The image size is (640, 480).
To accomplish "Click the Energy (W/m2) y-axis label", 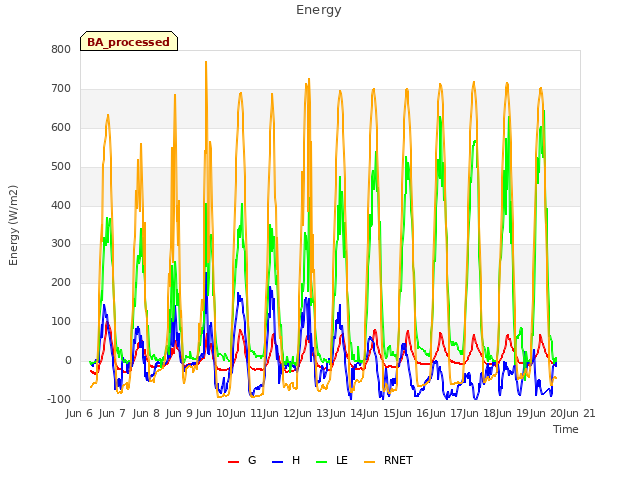I will tap(13, 225).
